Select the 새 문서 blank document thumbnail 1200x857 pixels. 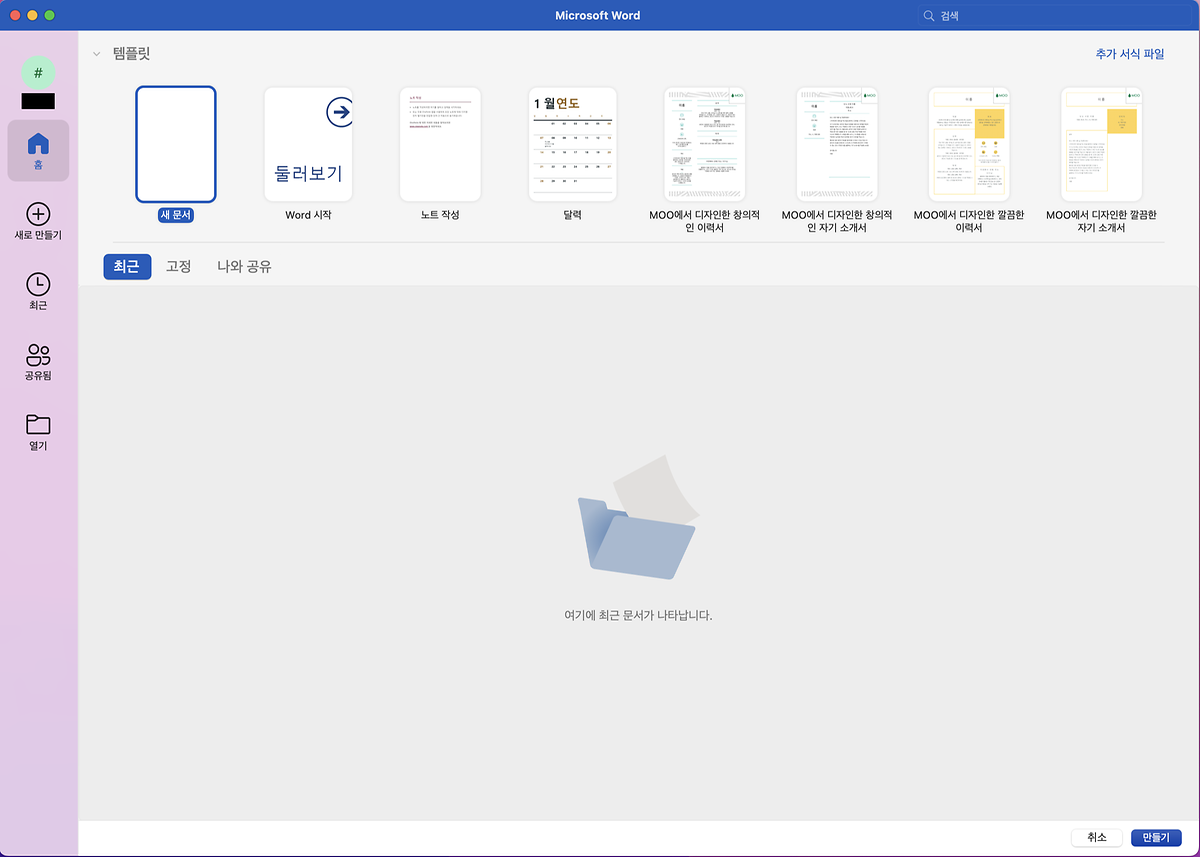point(176,145)
